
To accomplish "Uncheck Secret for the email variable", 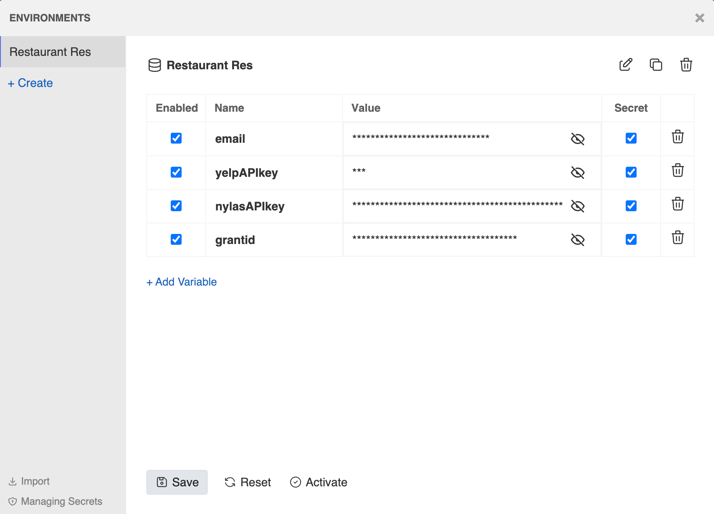I will coord(631,138).
